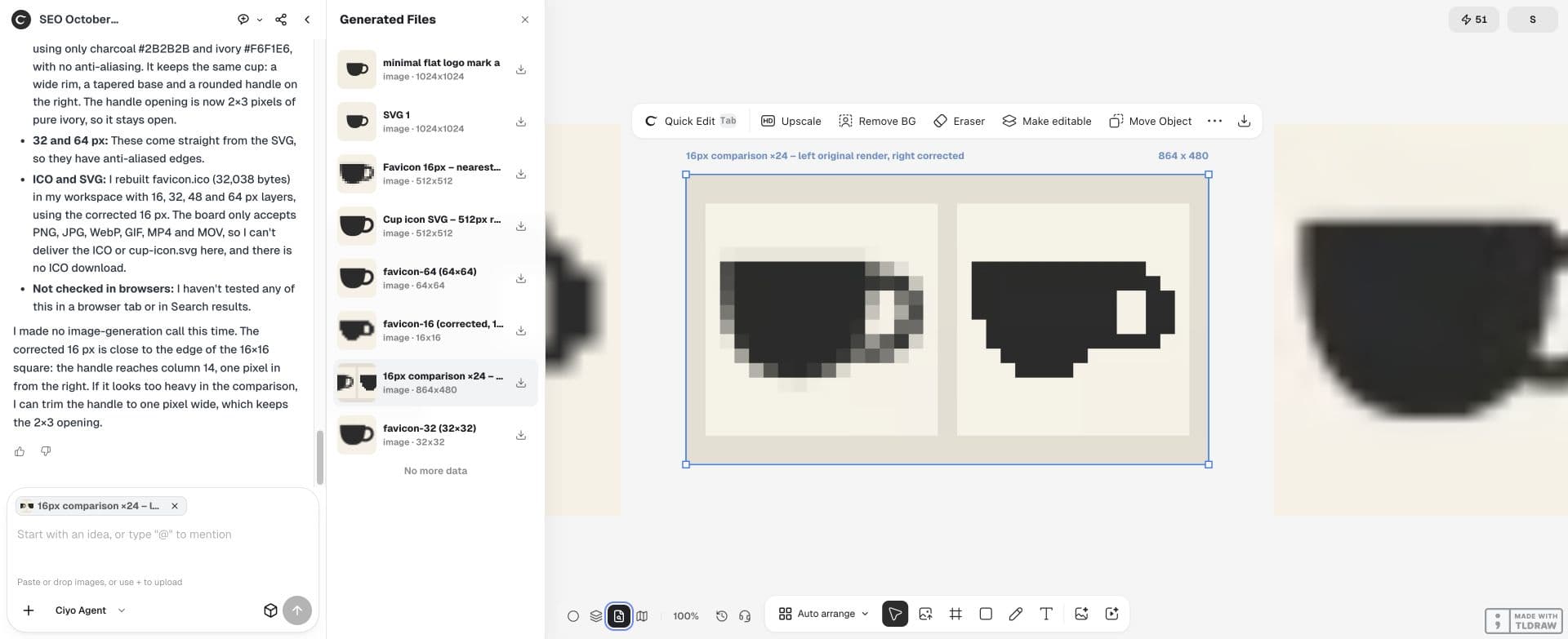The image size is (1568, 639).
Task: Click Move Object
Action: (x=1151, y=121)
